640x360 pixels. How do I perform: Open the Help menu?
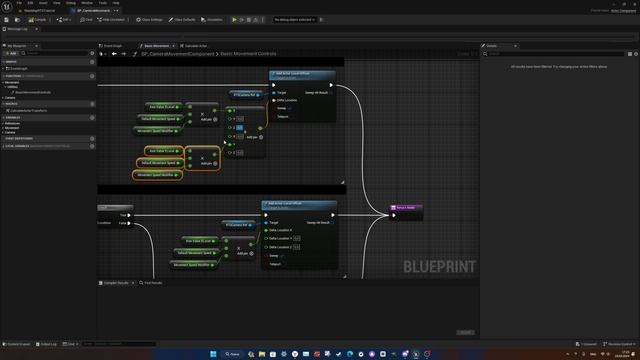(116, 3)
